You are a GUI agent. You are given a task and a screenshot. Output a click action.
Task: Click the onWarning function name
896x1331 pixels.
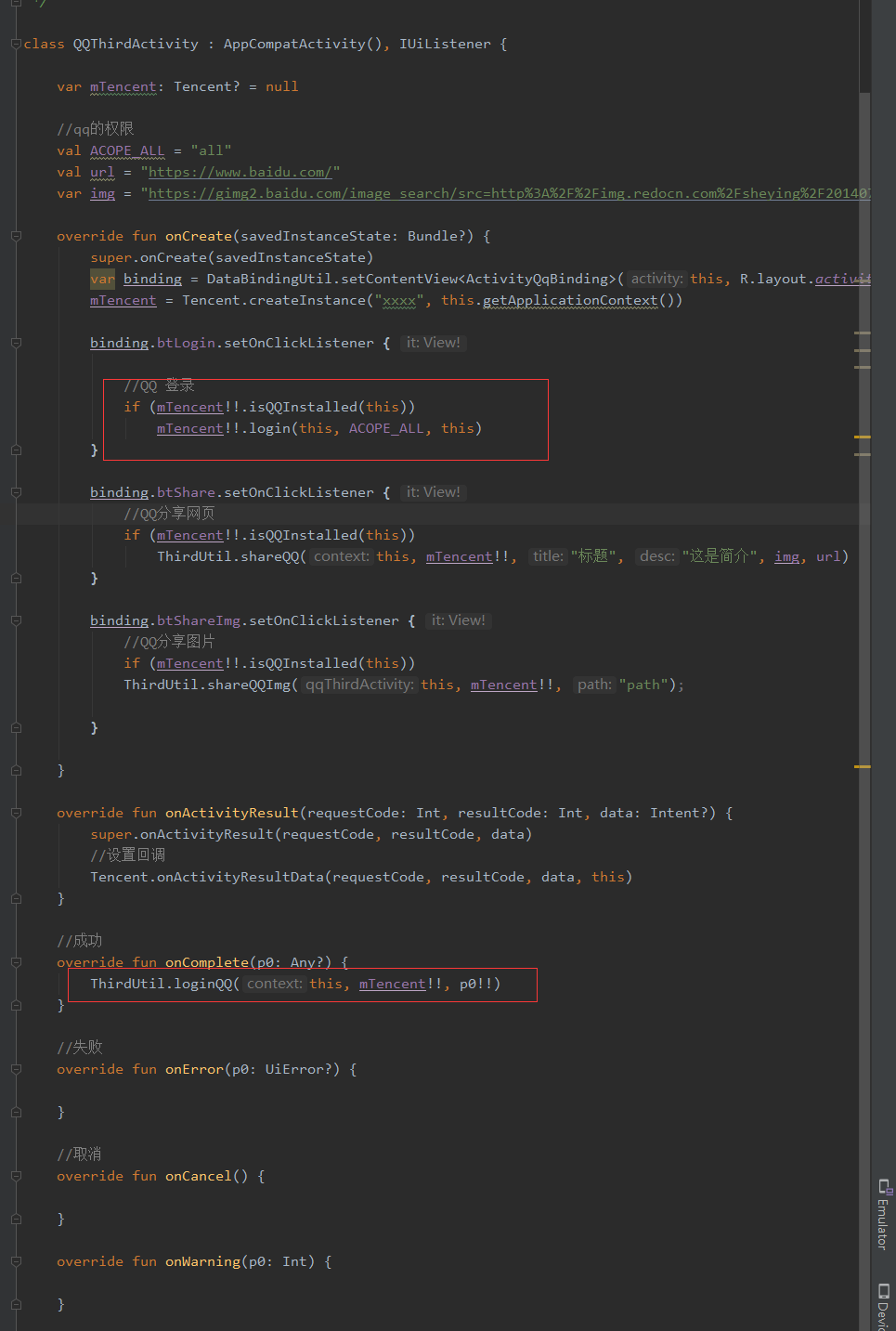coord(202,1261)
